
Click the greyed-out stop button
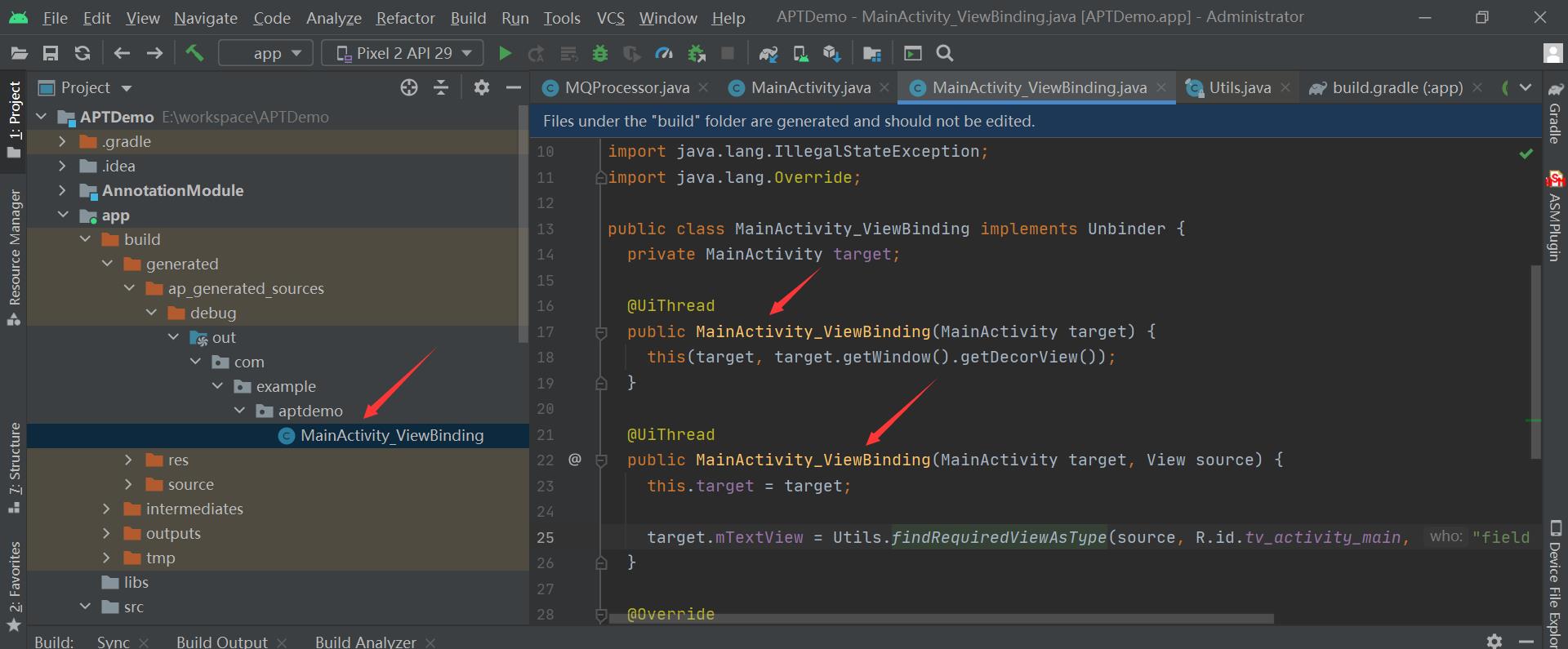tap(728, 54)
